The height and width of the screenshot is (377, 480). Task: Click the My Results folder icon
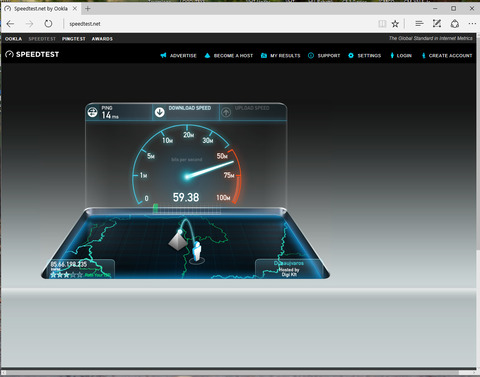point(264,55)
